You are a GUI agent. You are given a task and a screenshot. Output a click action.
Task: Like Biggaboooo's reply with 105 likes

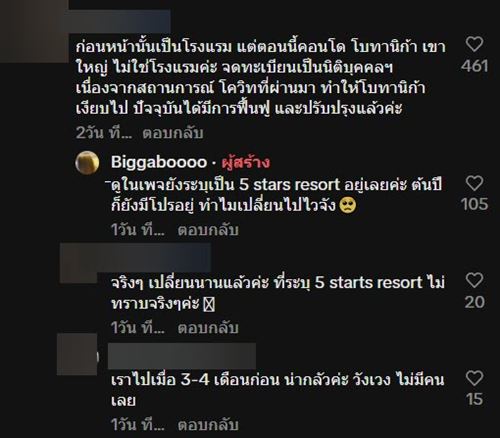pyautogui.click(x=474, y=183)
